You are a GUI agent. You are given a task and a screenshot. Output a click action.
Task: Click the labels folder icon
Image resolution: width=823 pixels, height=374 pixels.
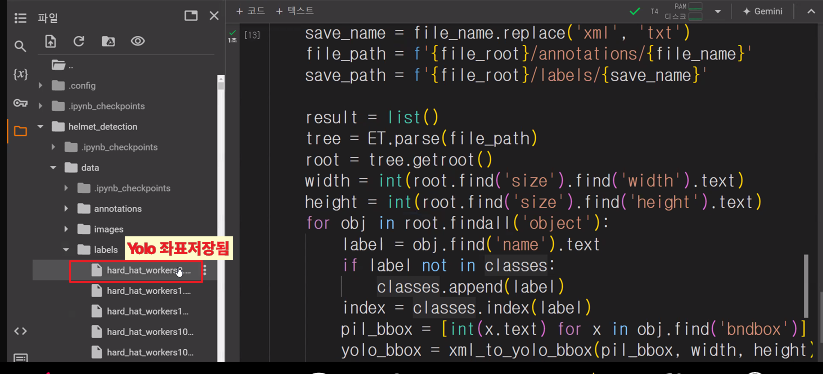[x=84, y=250]
